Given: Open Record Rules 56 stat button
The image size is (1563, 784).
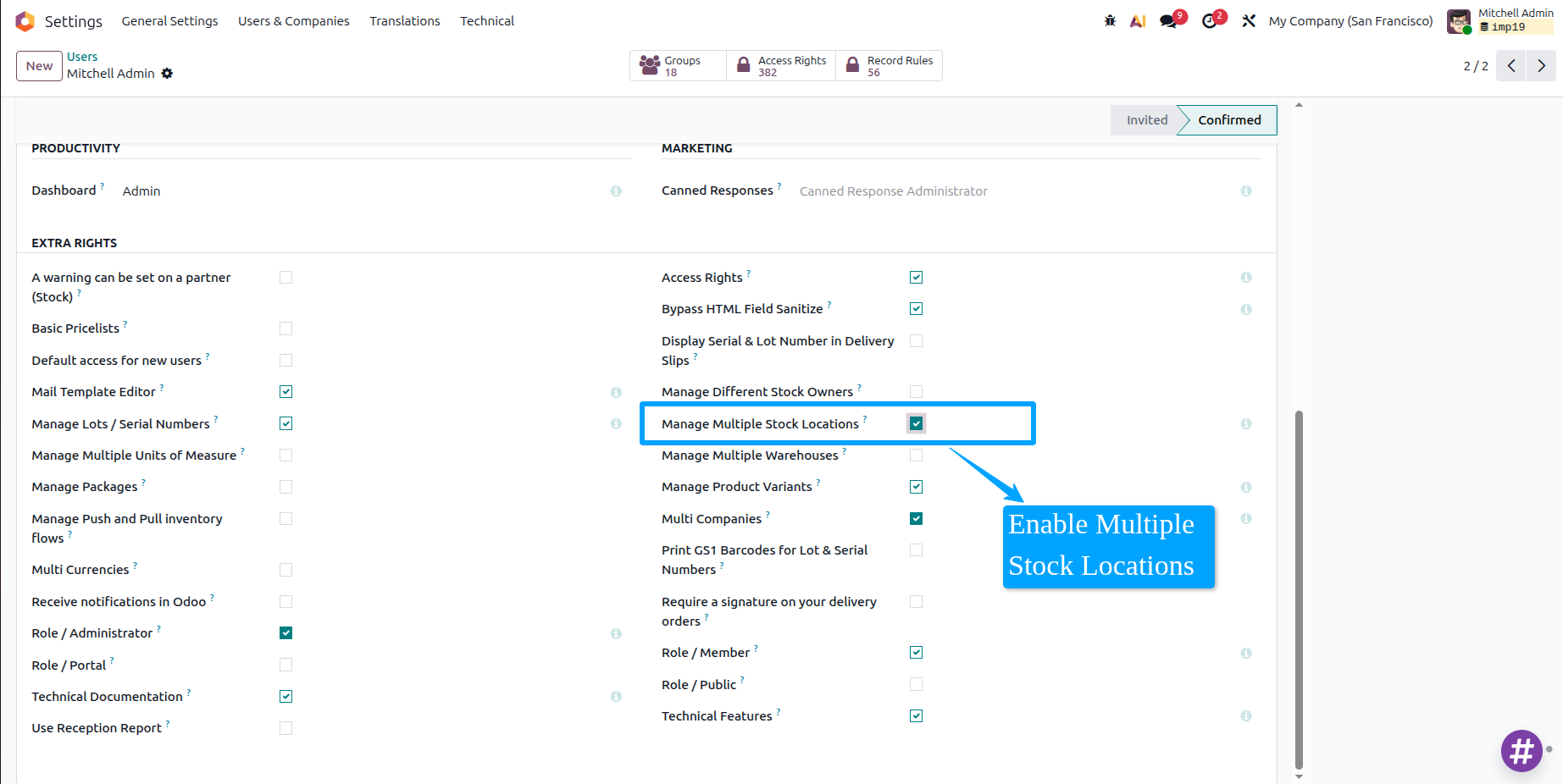Looking at the screenshot, I should coord(890,66).
